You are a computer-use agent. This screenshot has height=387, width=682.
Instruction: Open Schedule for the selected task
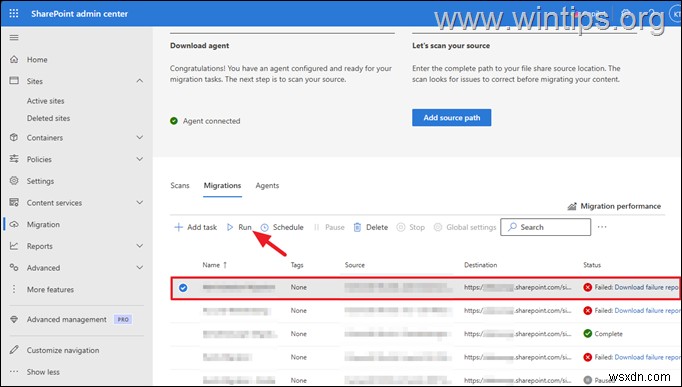[x=282, y=227]
